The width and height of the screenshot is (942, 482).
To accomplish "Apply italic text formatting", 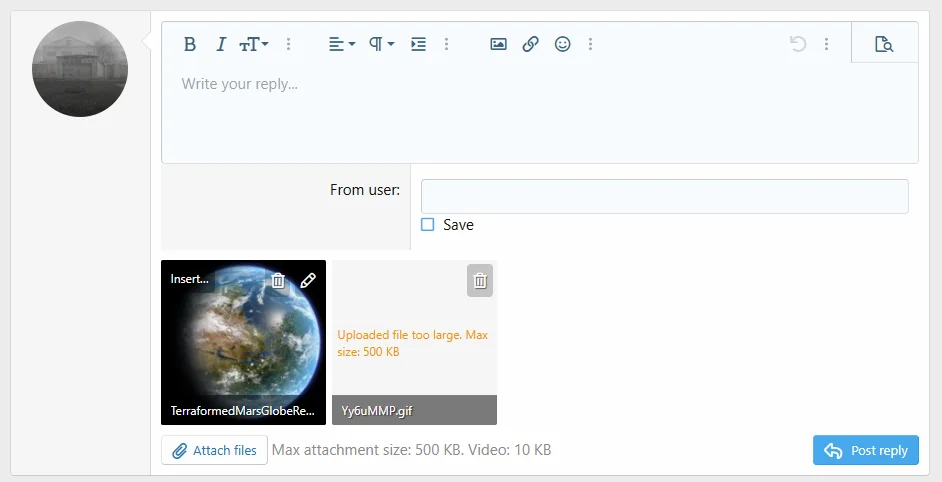I will [221, 44].
